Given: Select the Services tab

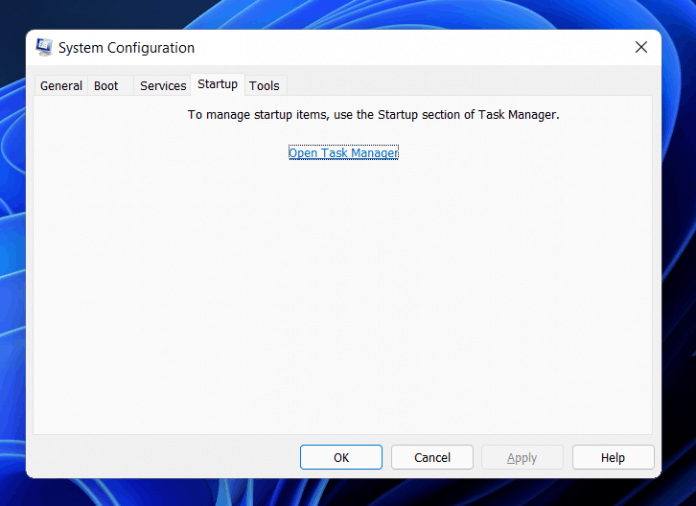Looking at the screenshot, I should click(x=163, y=86).
